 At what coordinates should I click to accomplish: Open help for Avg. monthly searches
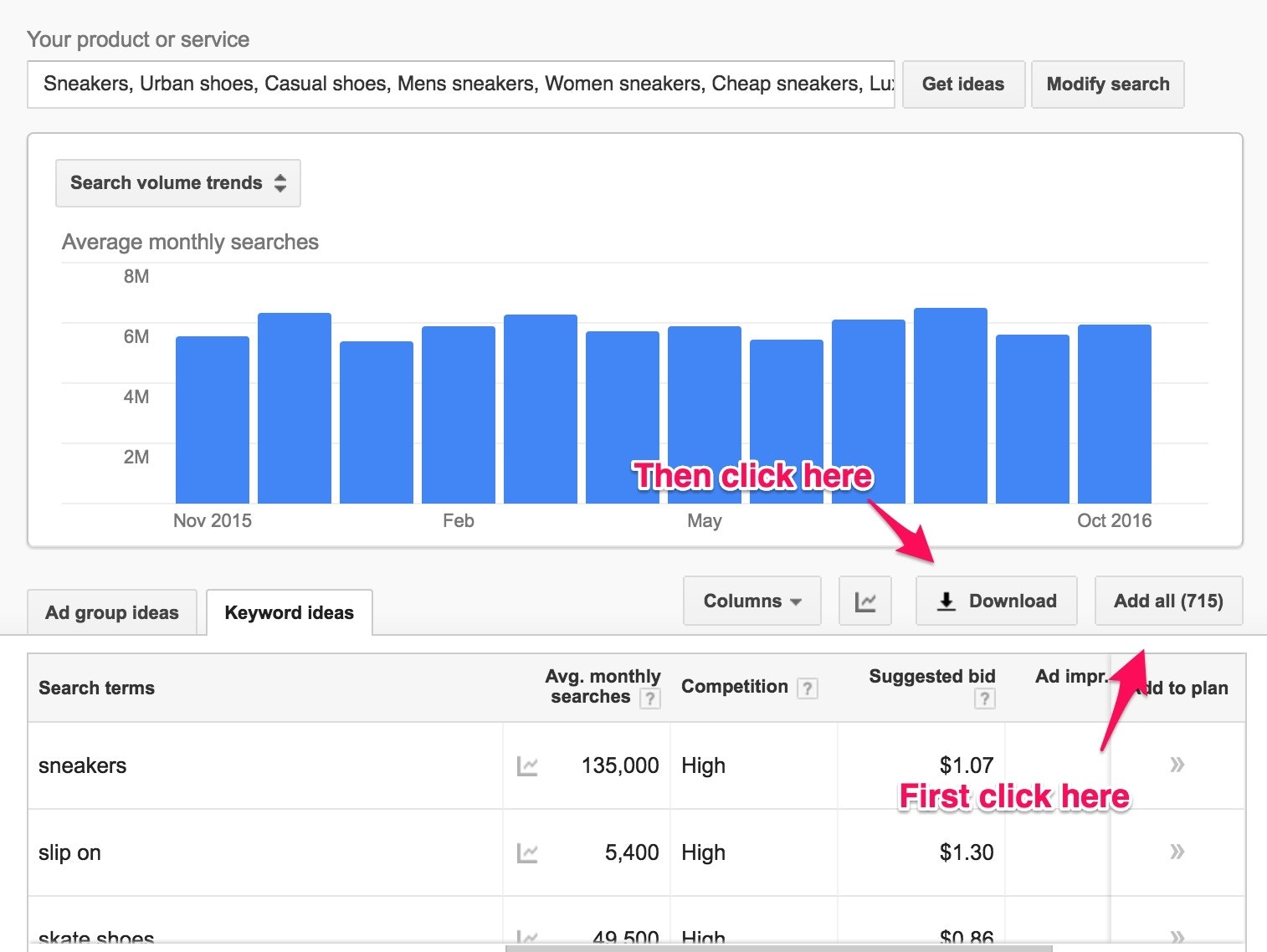tap(649, 698)
